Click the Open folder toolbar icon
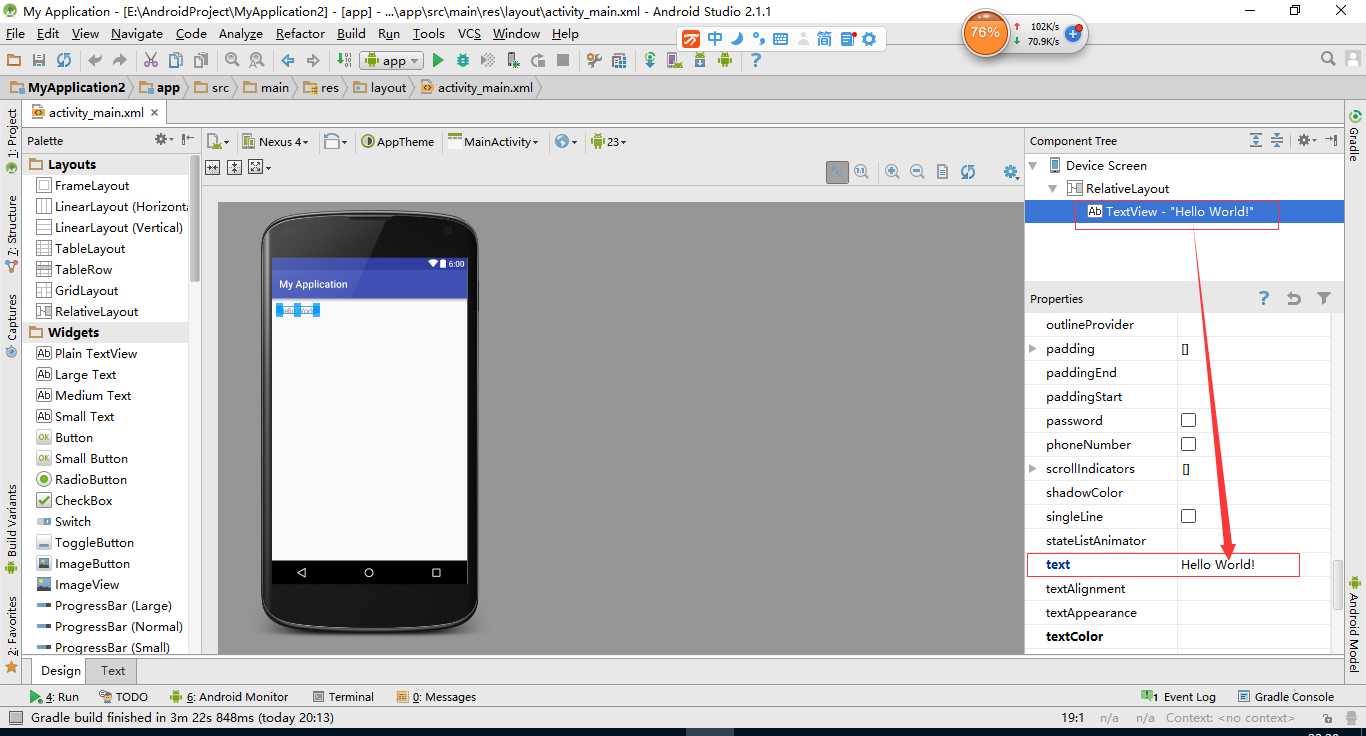 (14, 60)
